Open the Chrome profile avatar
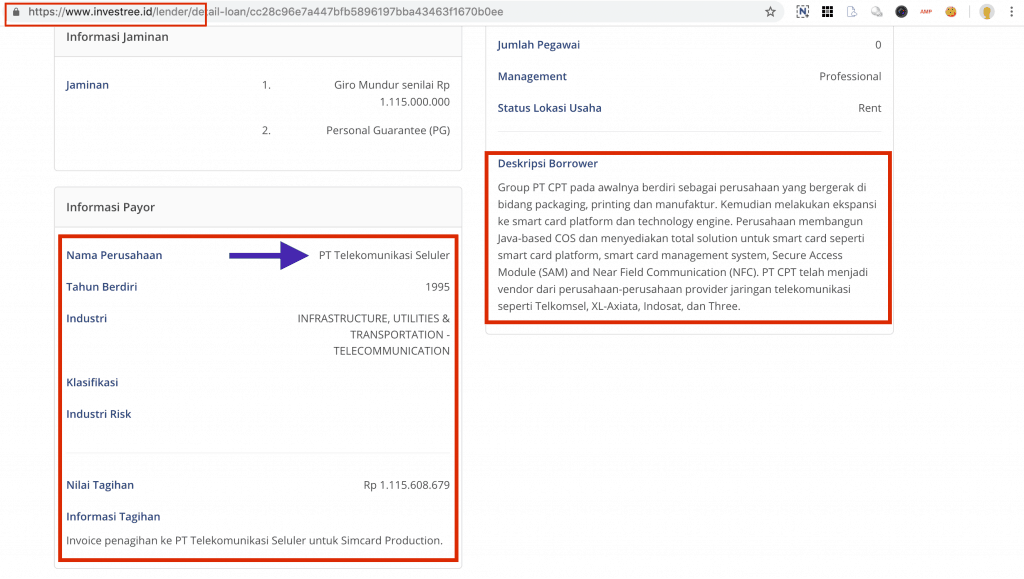 [986, 12]
